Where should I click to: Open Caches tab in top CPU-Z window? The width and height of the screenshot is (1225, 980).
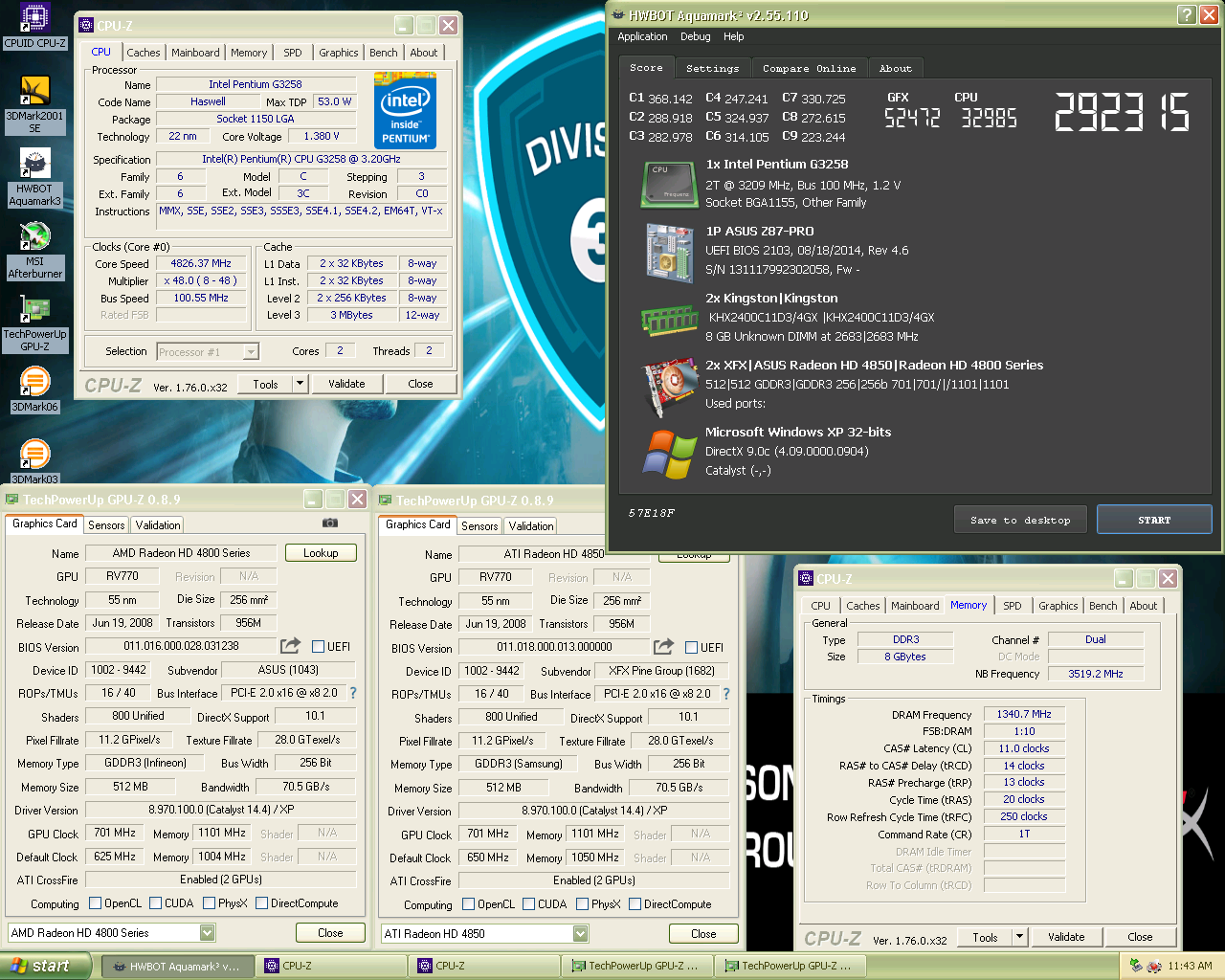(144, 53)
